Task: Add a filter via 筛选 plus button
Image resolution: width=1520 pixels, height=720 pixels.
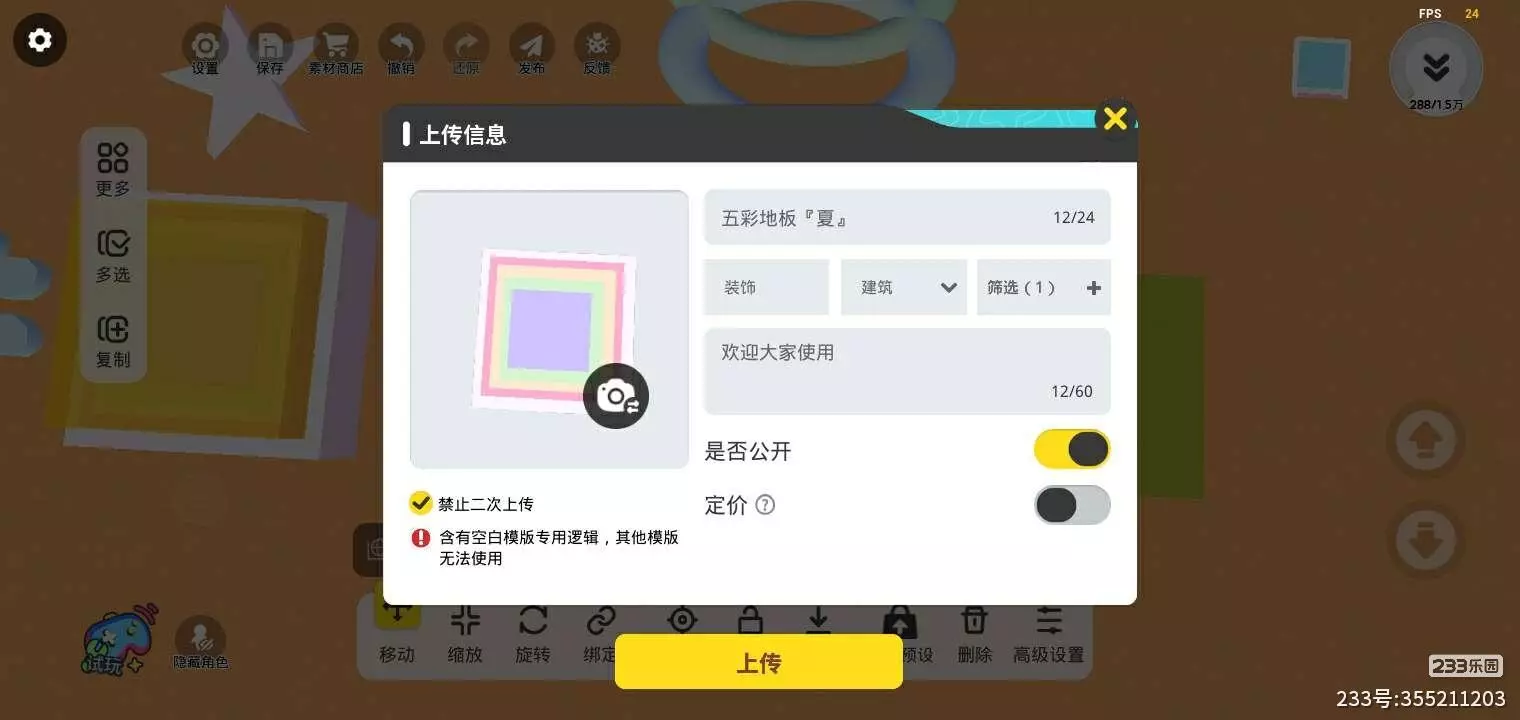Action: (x=1093, y=288)
